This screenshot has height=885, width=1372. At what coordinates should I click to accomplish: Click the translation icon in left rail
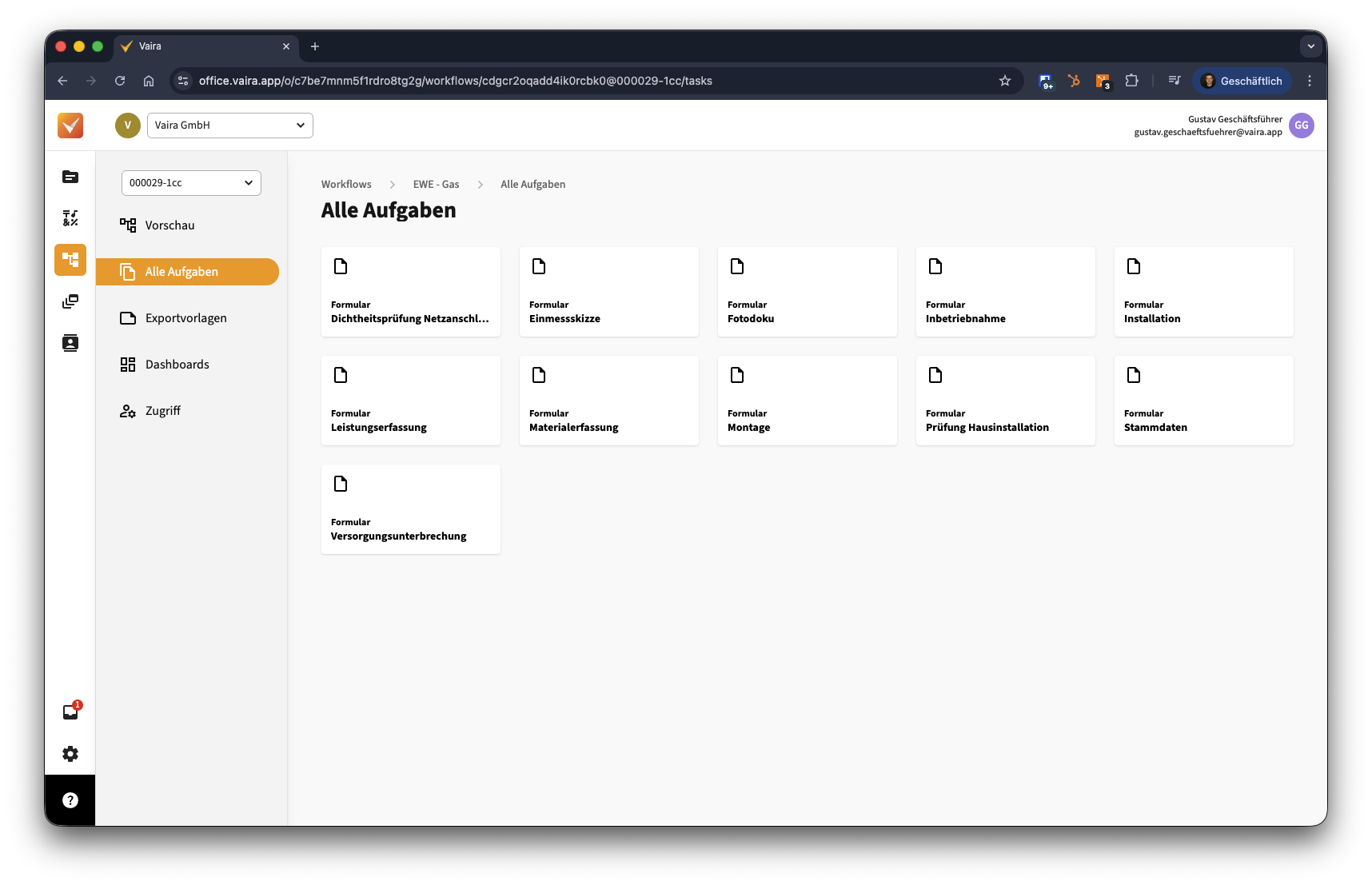tap(70, 218)
